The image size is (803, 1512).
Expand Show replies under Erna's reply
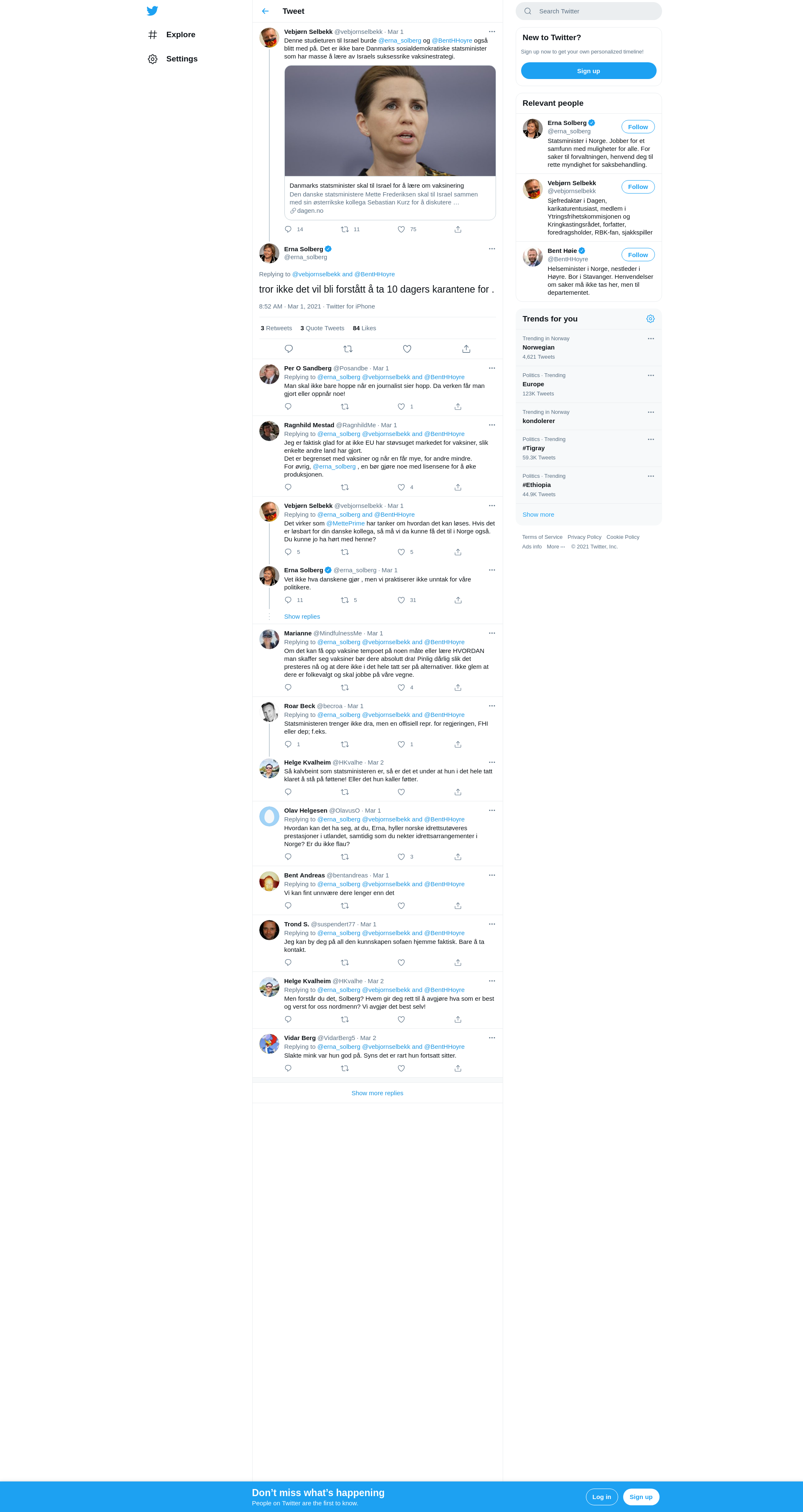tap(302, 616)
